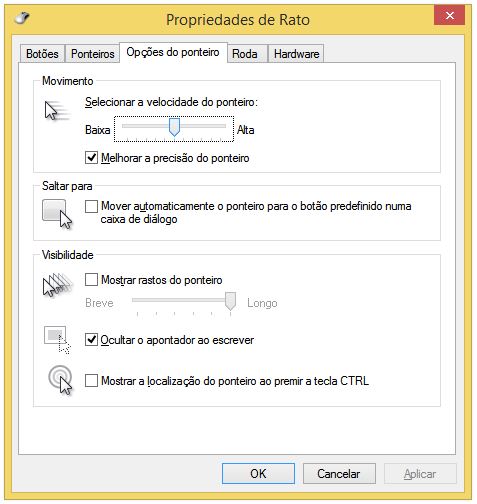Uncheck Melhorar a precisão do ponteiro
477x504 pixels.
[x=91, y=158]
